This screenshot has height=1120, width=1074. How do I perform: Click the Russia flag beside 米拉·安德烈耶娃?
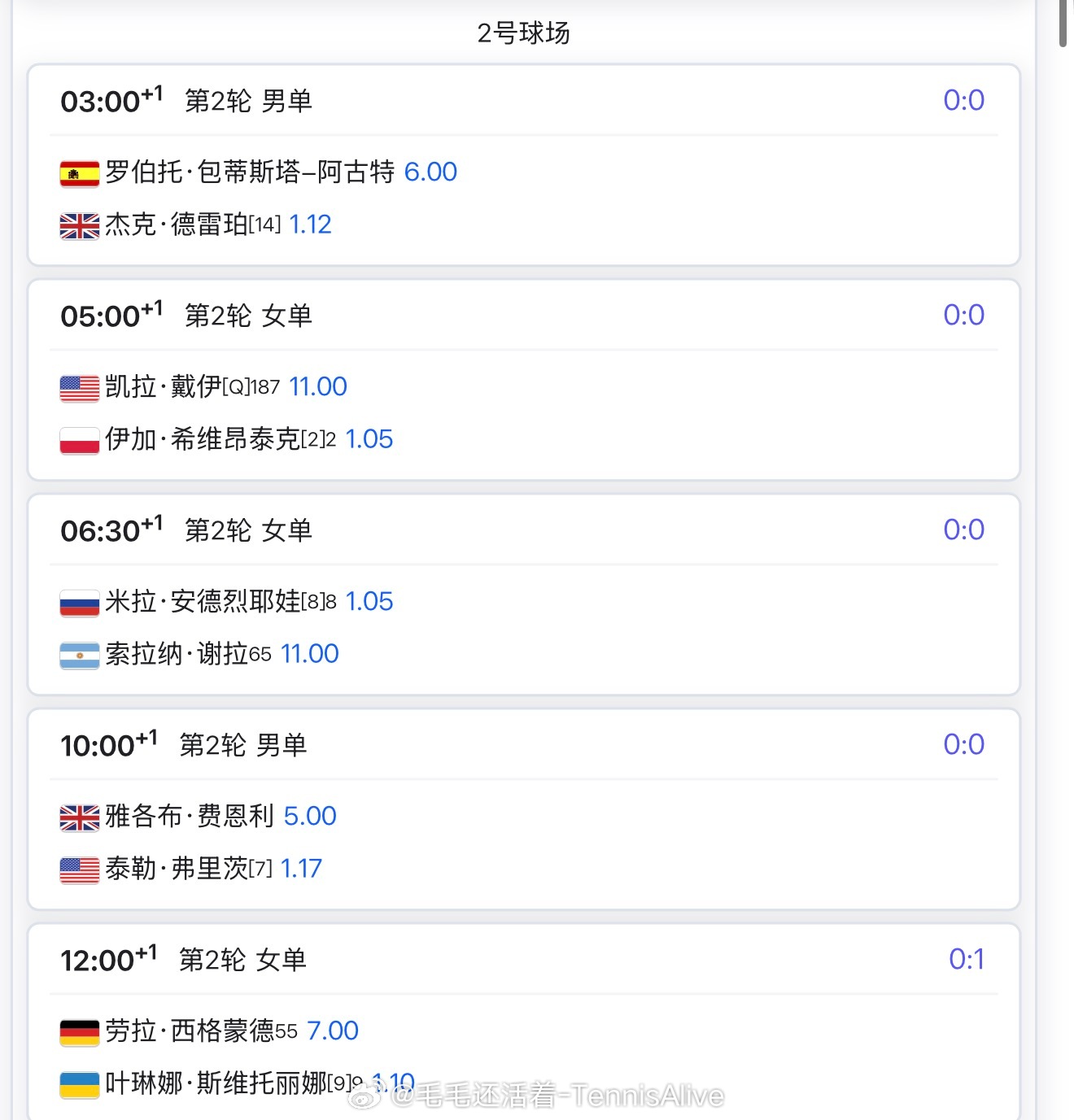80,603
